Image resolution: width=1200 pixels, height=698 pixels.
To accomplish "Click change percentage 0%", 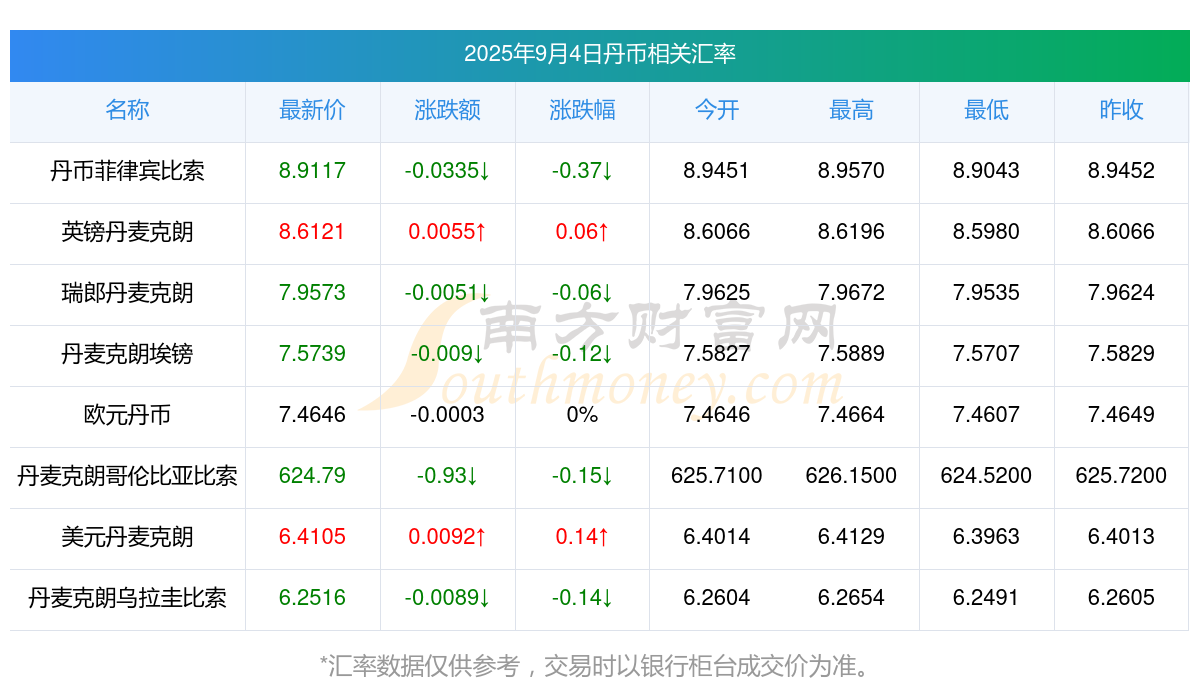I will [583, 415].
